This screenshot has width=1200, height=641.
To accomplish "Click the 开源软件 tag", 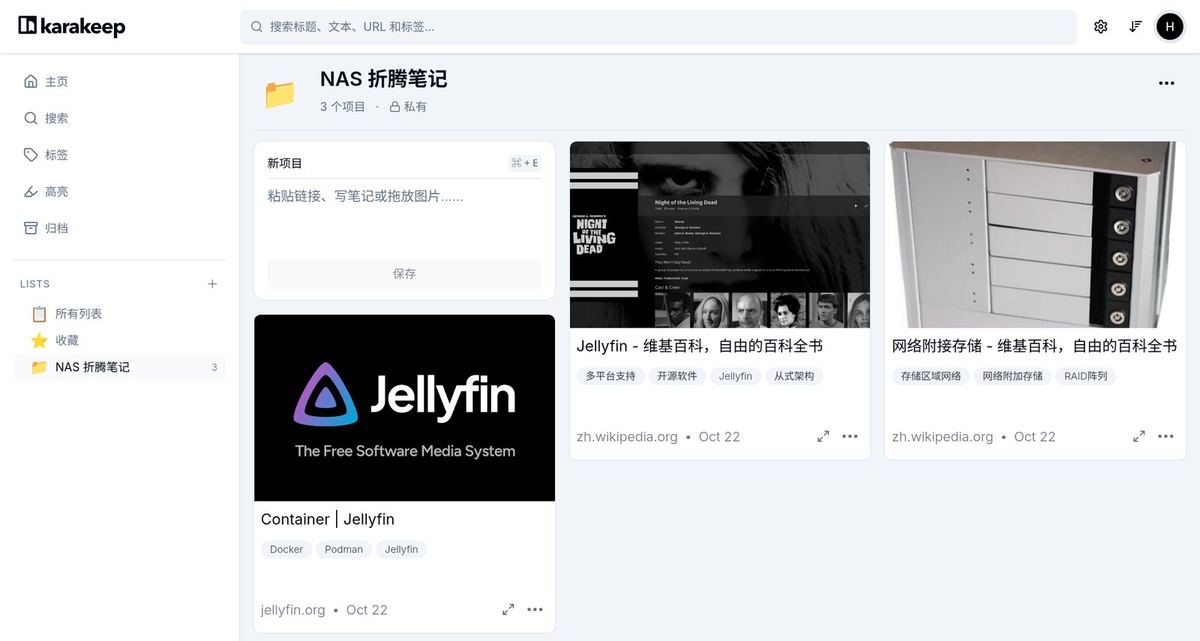I will (678, 376).
